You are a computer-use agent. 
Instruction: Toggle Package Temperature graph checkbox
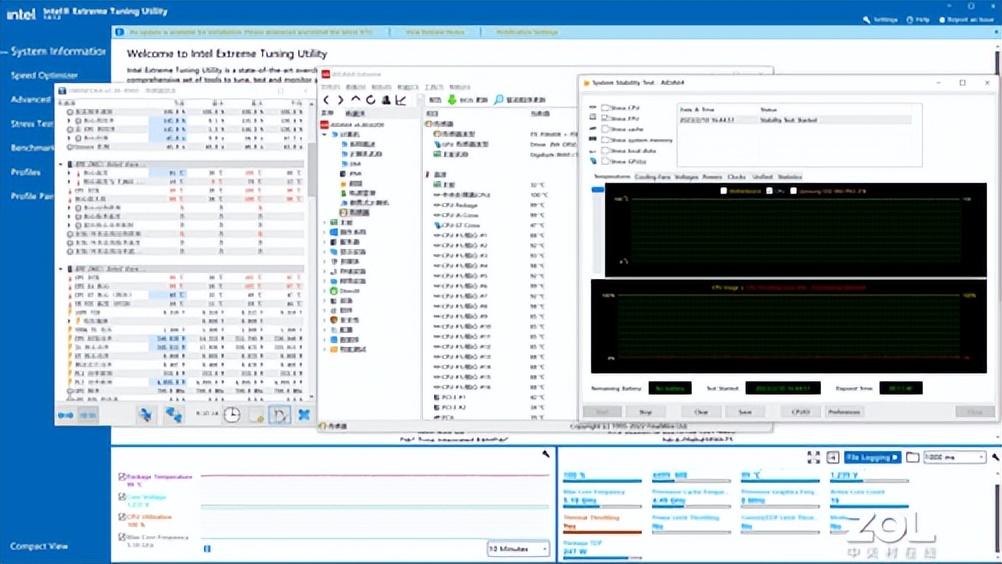click(122, 476)
